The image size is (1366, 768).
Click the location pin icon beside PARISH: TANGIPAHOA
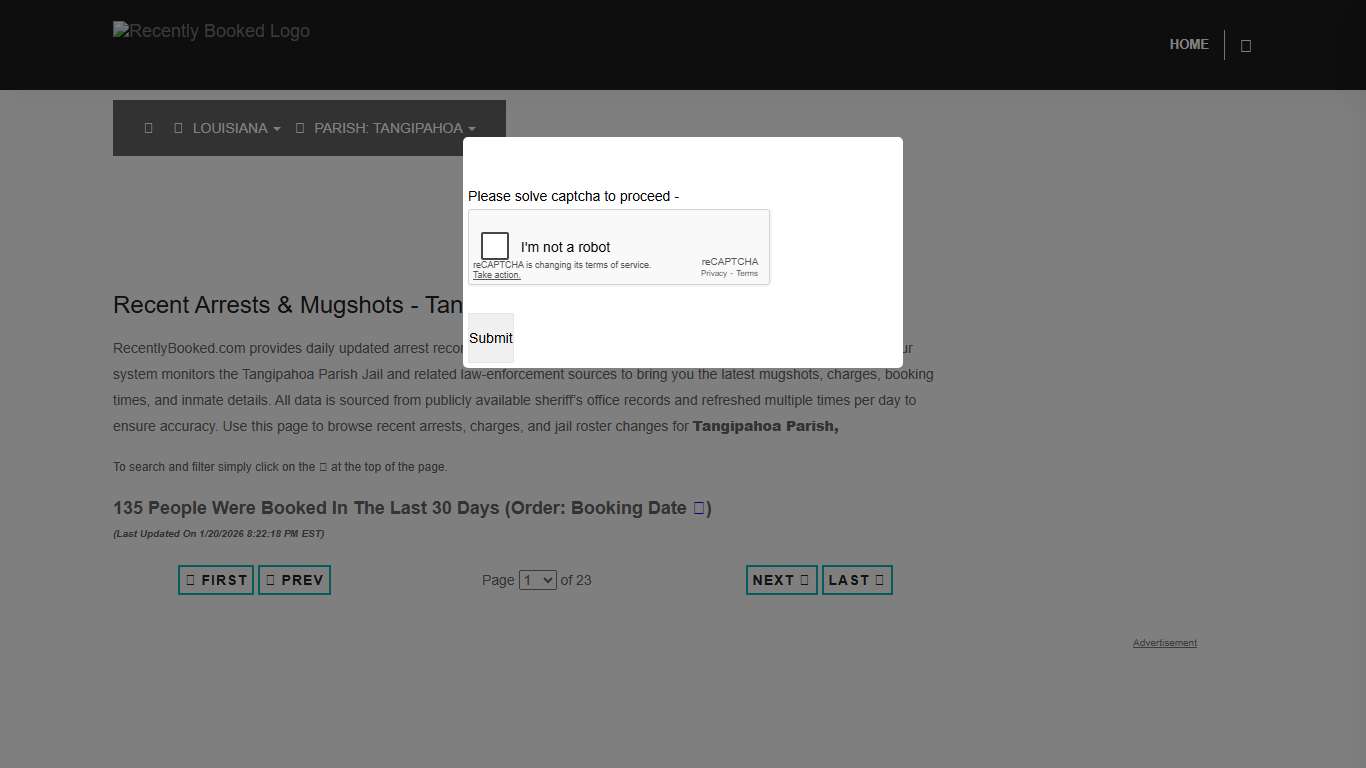pyautogui.click(x=299, y=128)
